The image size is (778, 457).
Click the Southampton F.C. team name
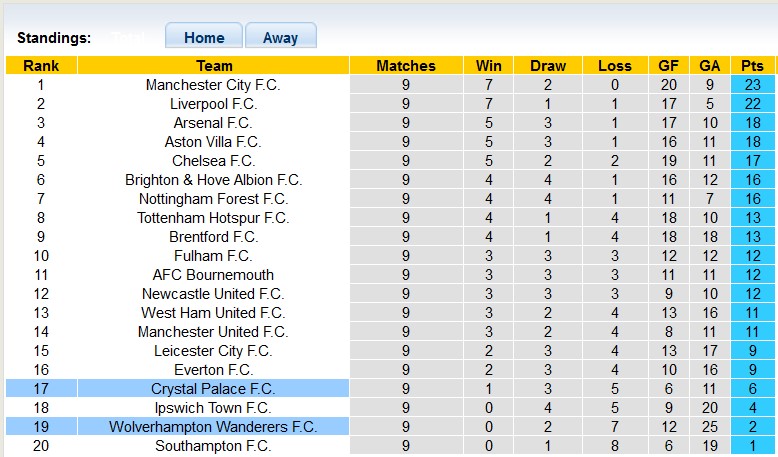tap(213, 446)
